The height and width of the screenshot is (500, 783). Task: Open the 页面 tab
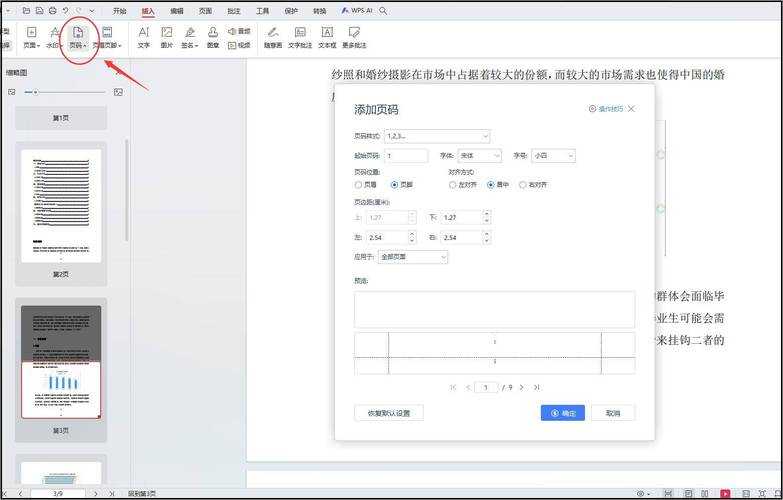pos(205,11)
